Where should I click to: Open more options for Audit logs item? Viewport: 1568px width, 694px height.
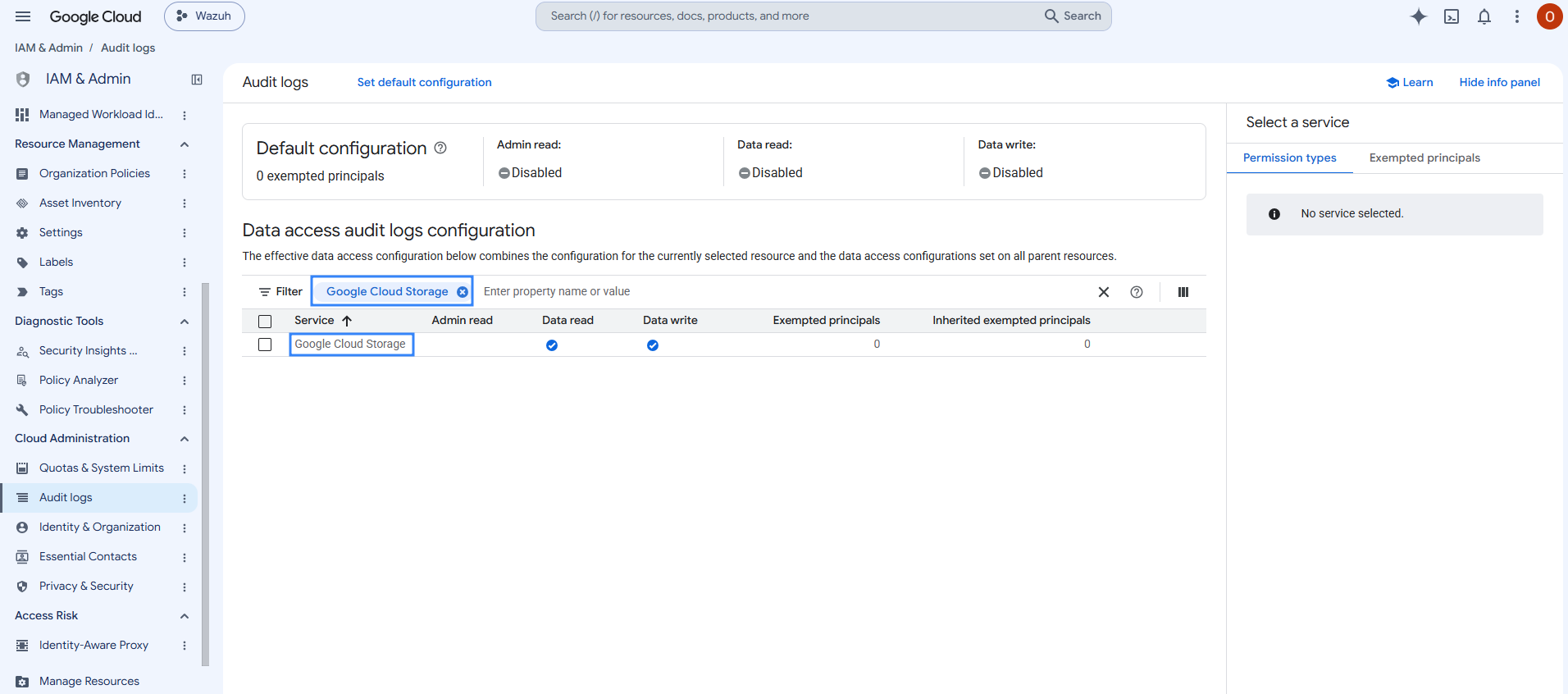[x=185, y=498]
